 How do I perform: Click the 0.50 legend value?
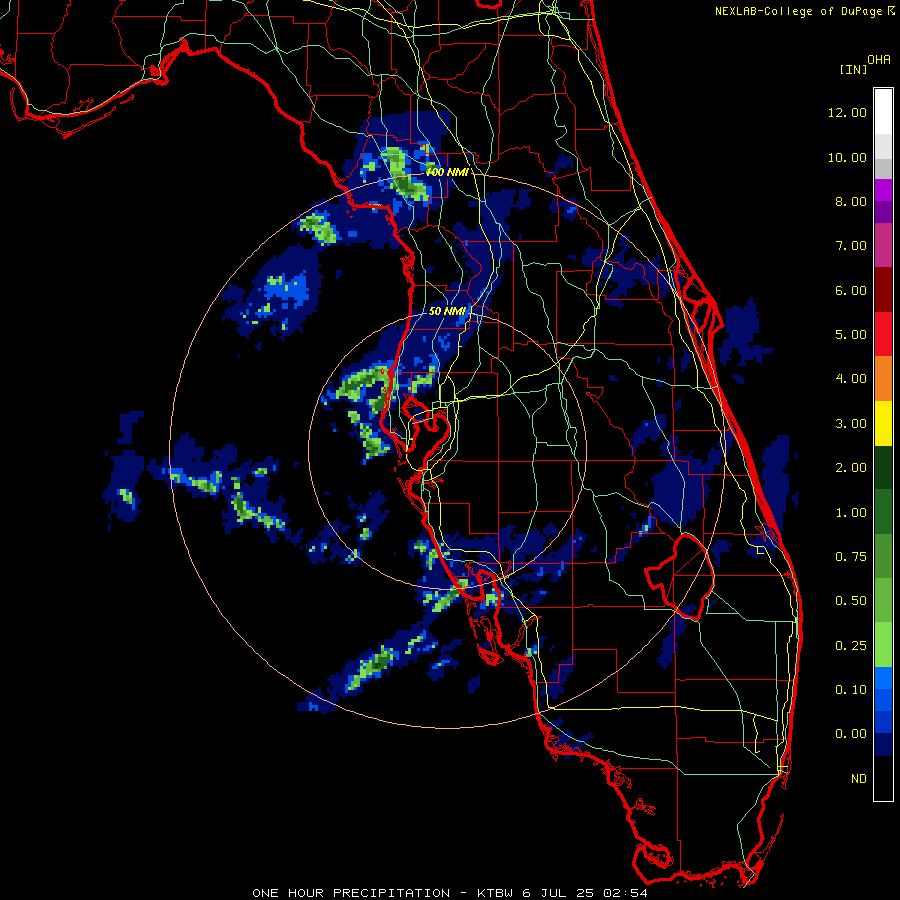(x=851, y=601)
